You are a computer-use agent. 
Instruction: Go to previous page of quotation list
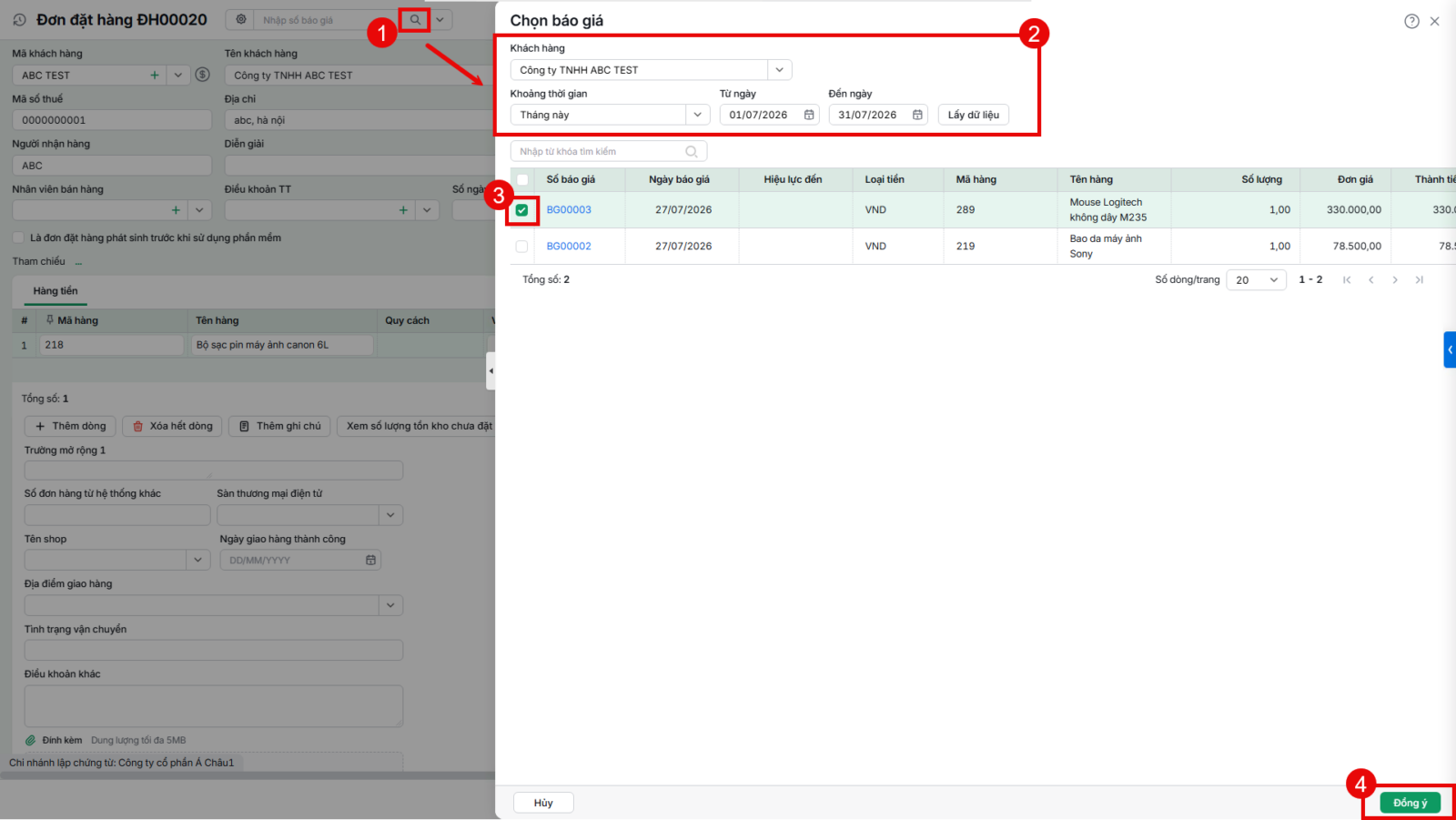pyautogui.click(x=1370, y=279)
